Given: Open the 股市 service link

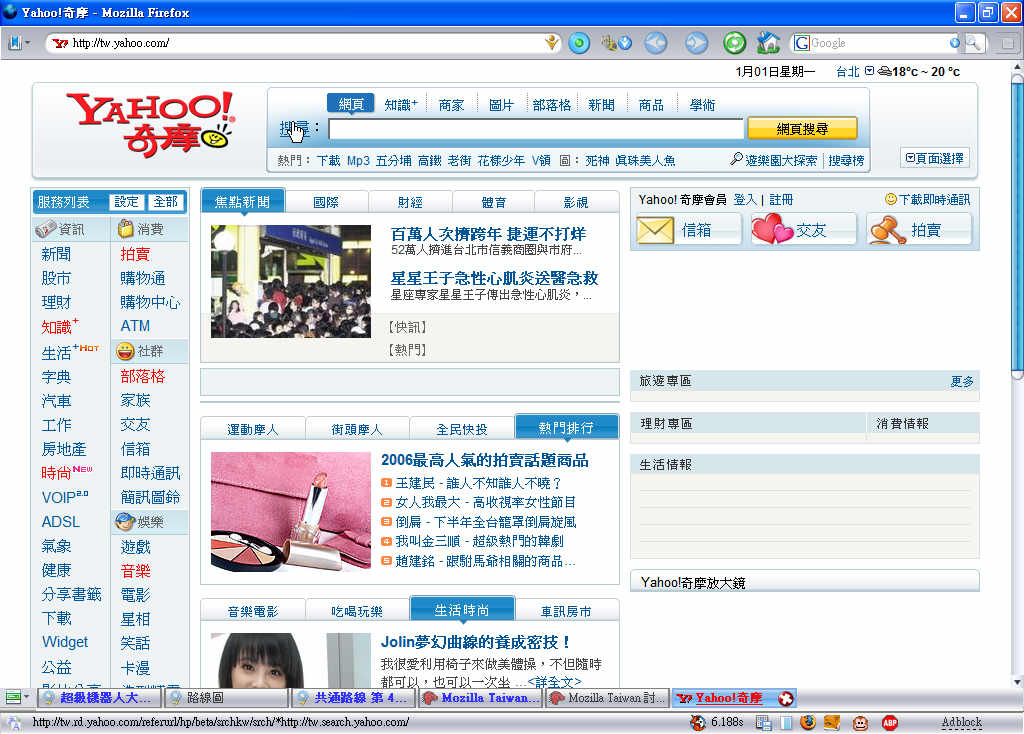Looking at the screenshot, I should 56,278.
